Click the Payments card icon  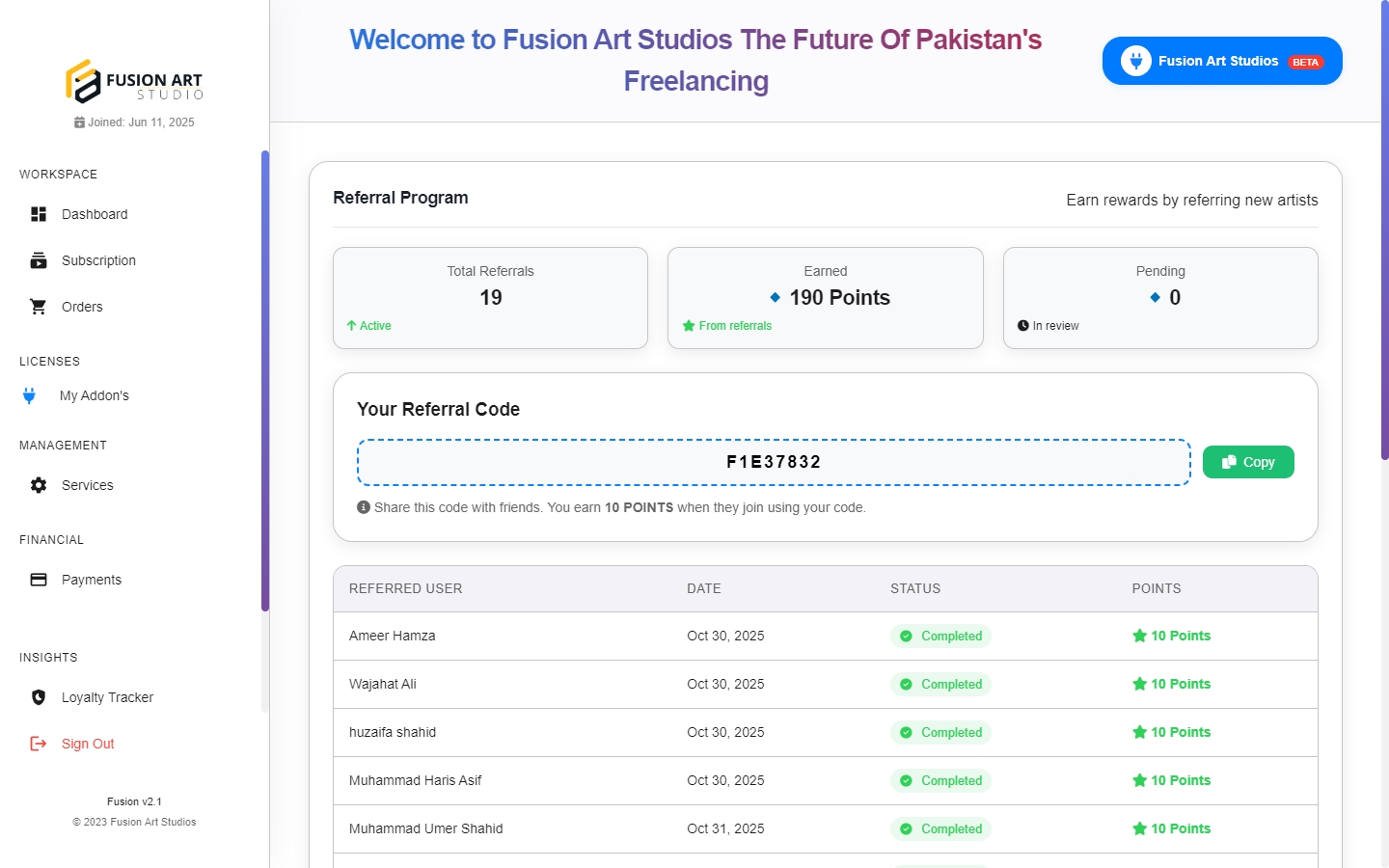coord(39,580)
